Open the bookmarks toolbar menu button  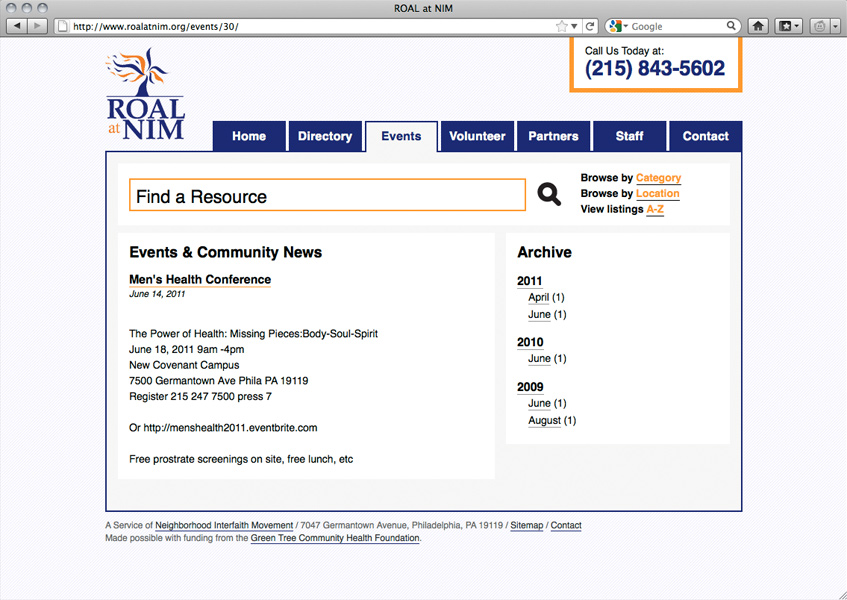789,26
